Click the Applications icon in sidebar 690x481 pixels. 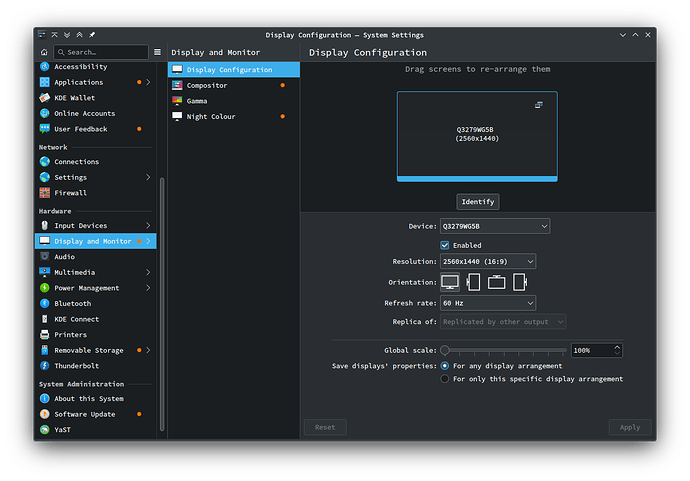coord(44,82)
